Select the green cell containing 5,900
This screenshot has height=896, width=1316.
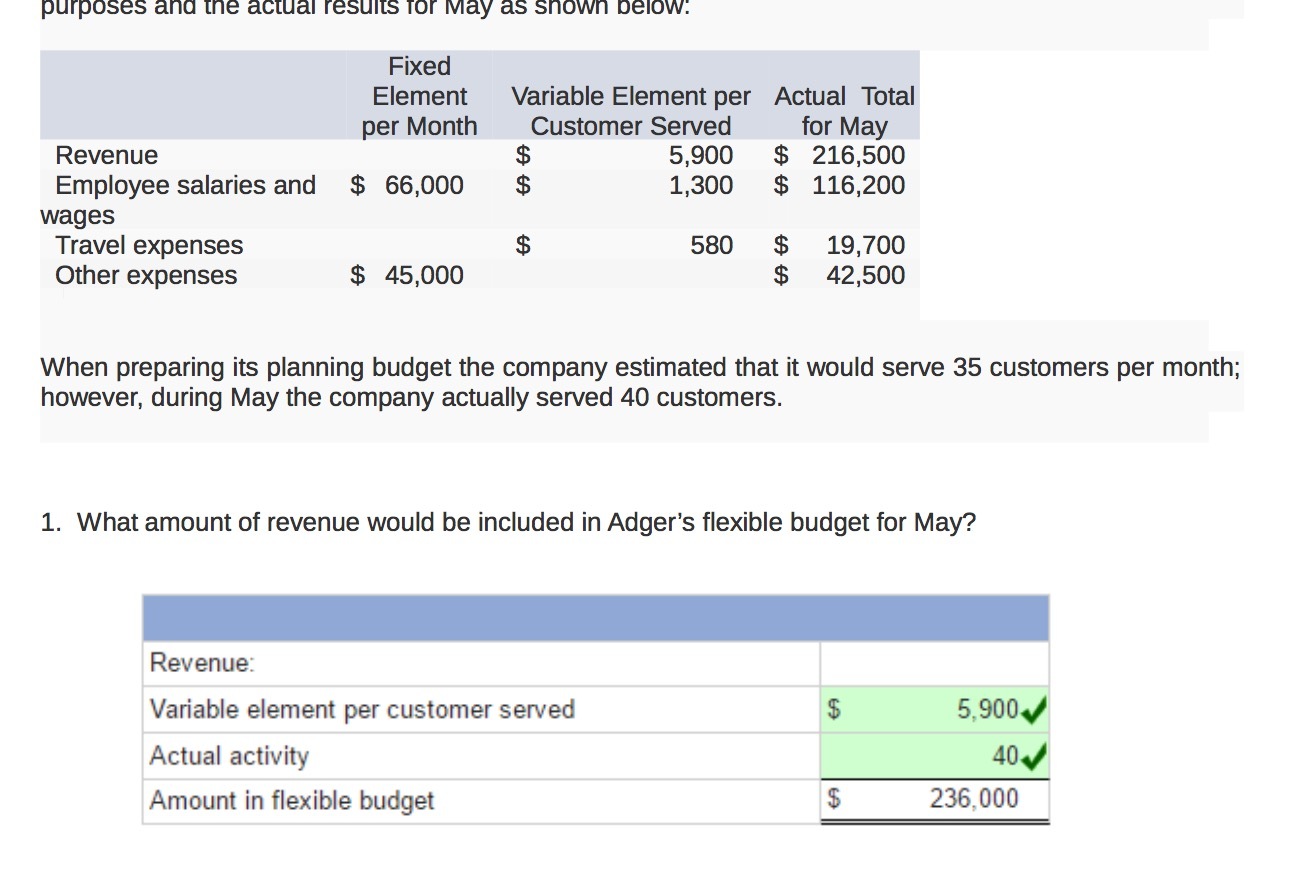pyautogui.click(x=930, y=709)
